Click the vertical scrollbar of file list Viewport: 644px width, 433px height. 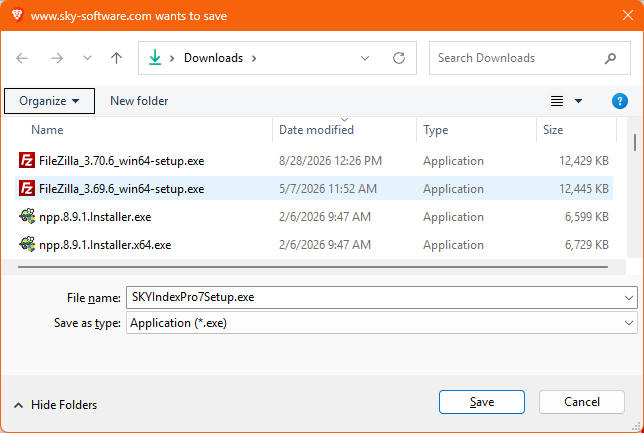coord(635,143)
